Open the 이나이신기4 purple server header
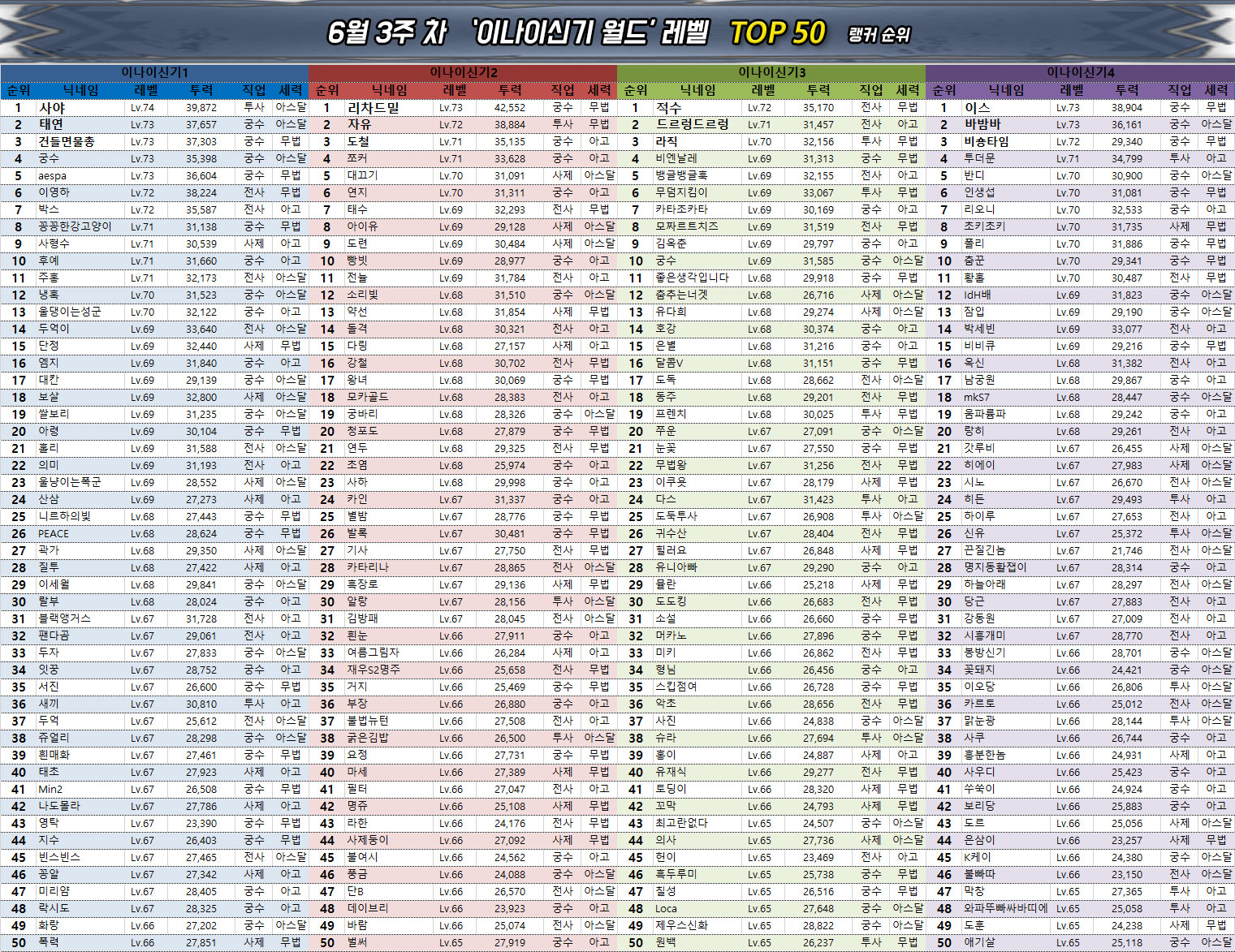Image resolution: width=1235 pixels, height=952 pixels. click(1080, 72)
